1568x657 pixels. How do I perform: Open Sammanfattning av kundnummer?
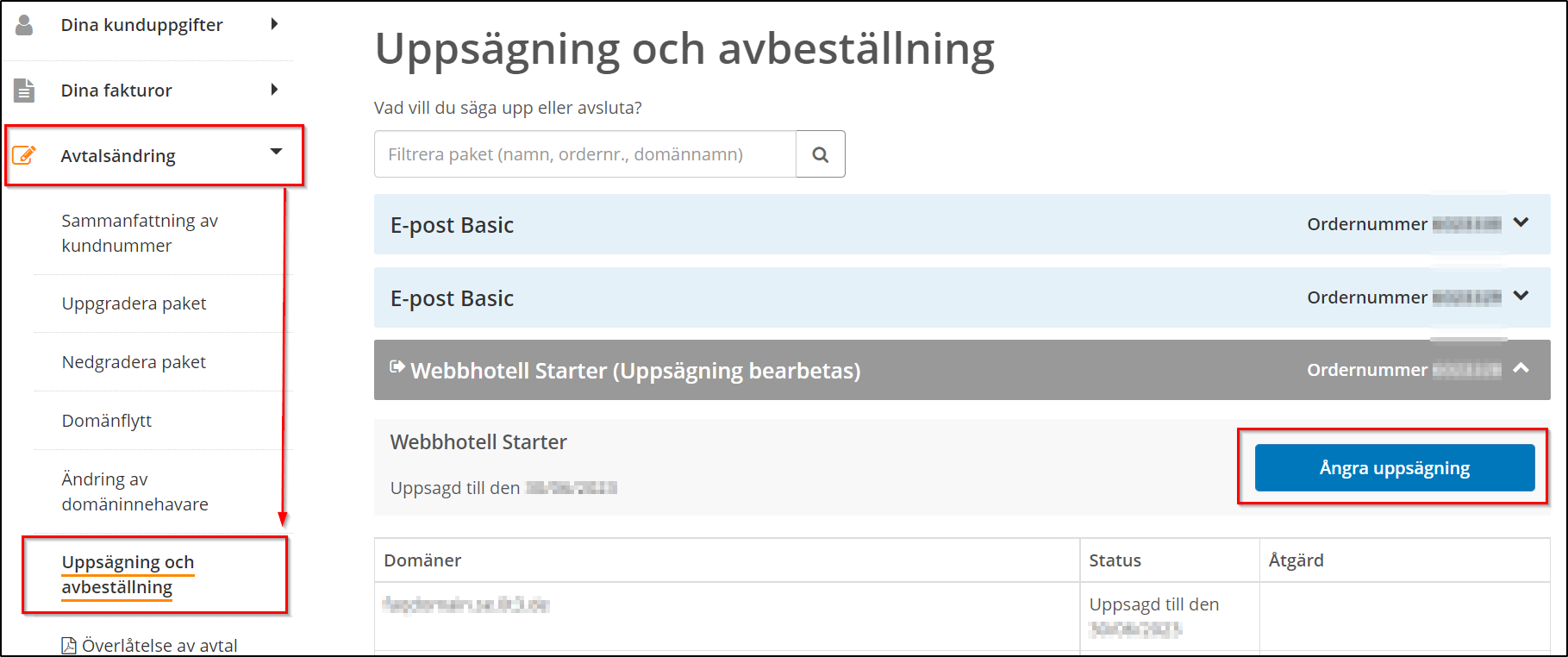pyautogui.click(x=141, y=232)
